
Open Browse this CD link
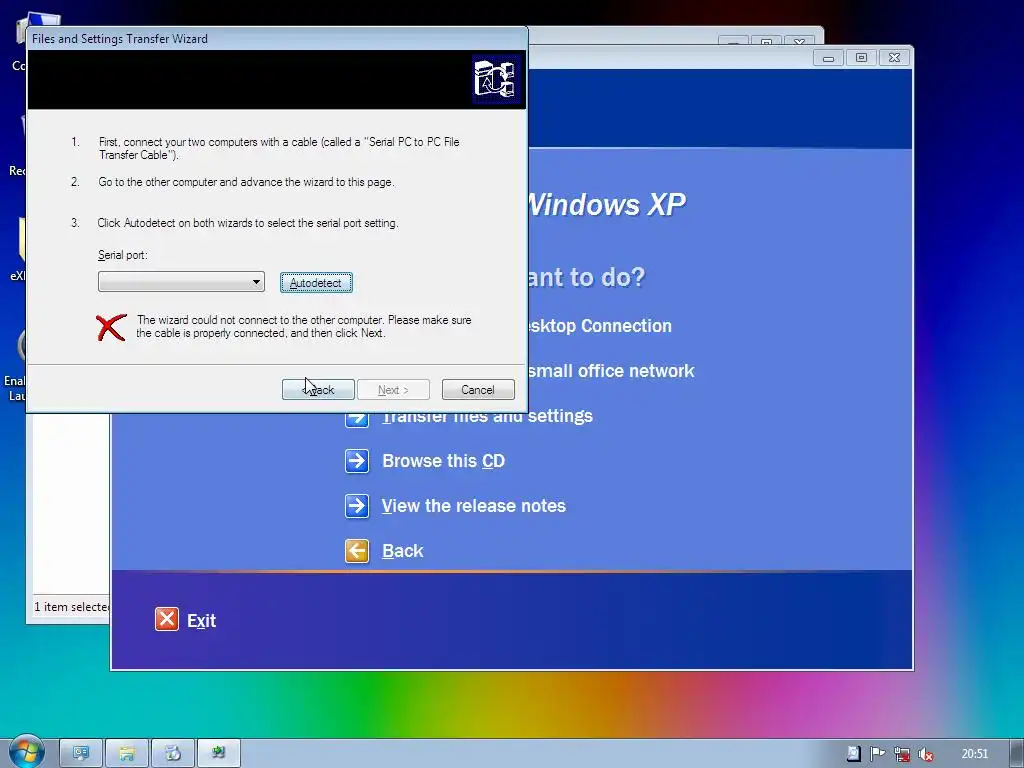[443, 461]
